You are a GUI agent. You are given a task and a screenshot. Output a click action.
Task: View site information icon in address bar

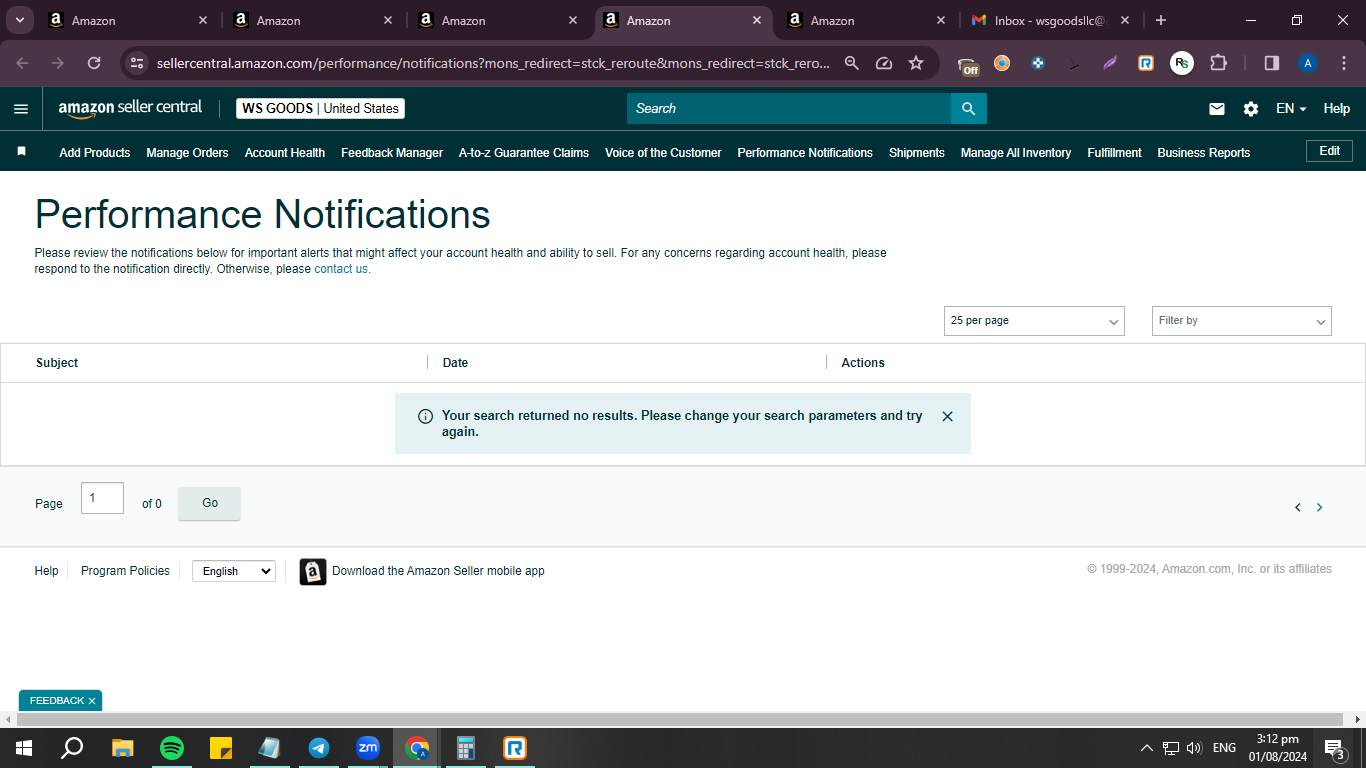(x=137, y=63)
